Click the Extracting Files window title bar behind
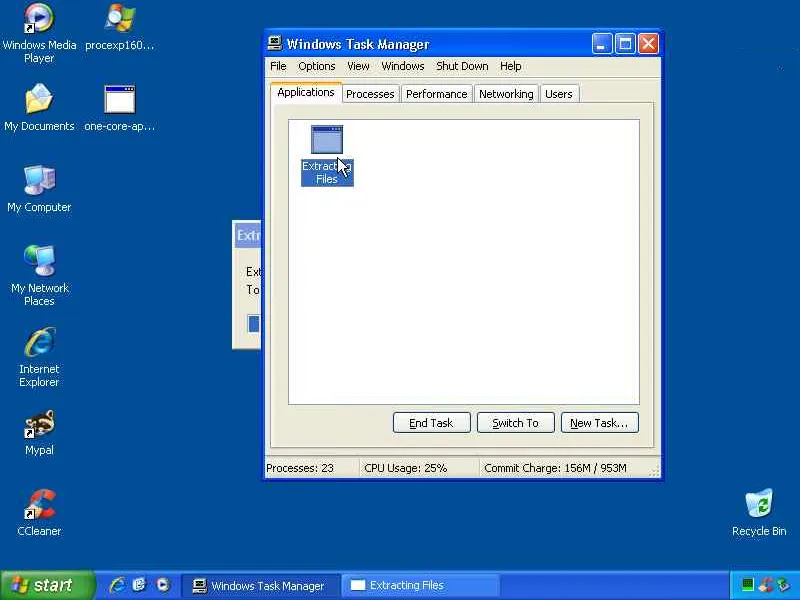This screenshot has height=600, width=800. (247, 236)
